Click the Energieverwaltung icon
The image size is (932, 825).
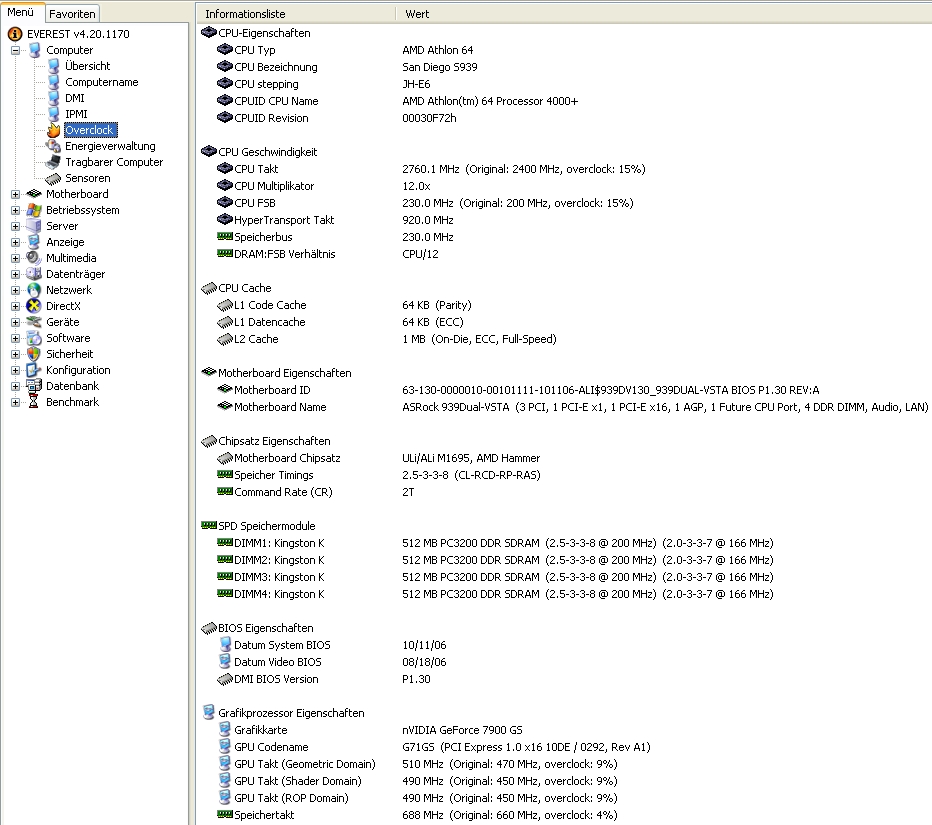click(53, 146)
